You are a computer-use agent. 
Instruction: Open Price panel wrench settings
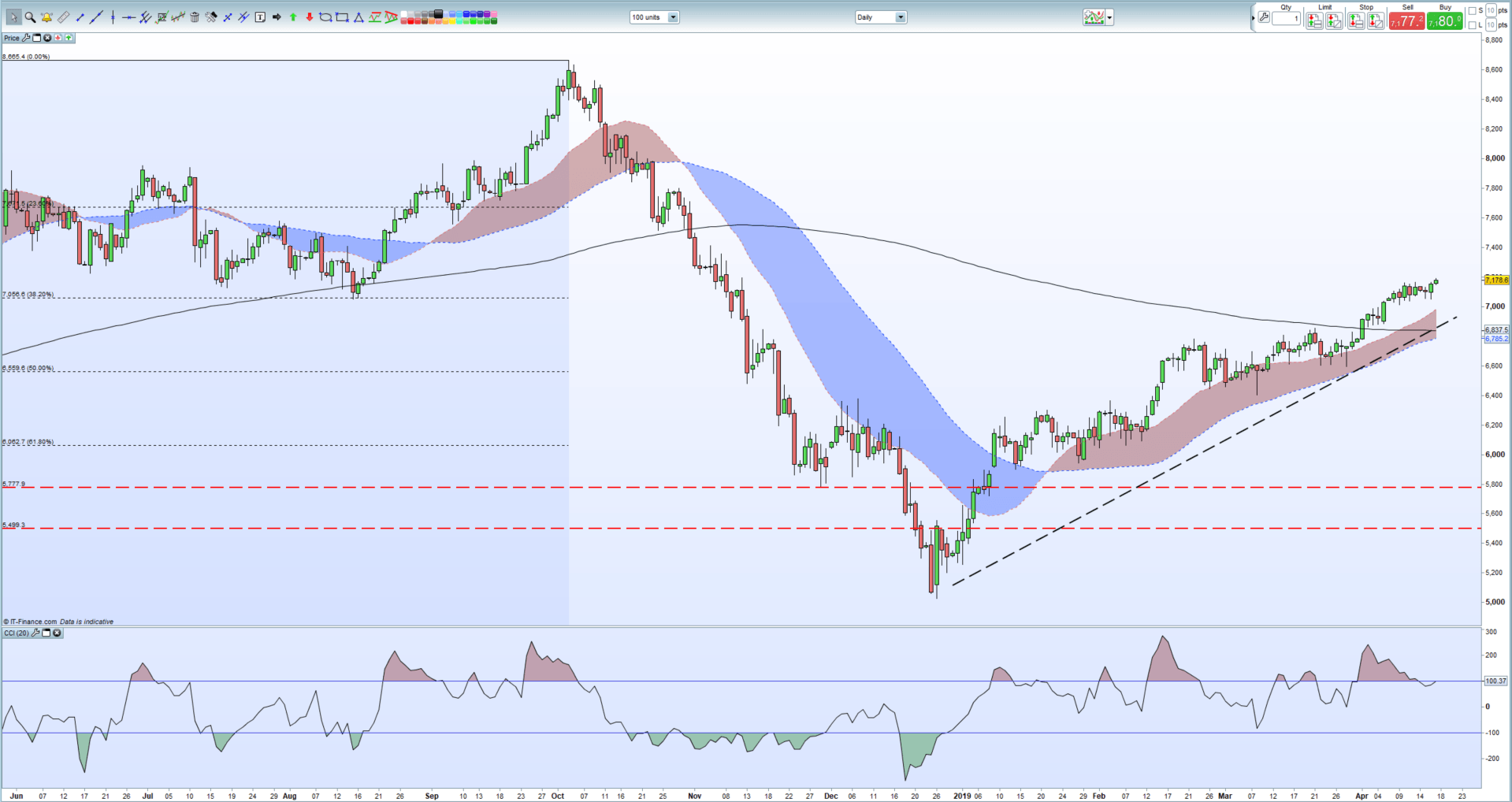pyautogui.click(x=26, y=38)
